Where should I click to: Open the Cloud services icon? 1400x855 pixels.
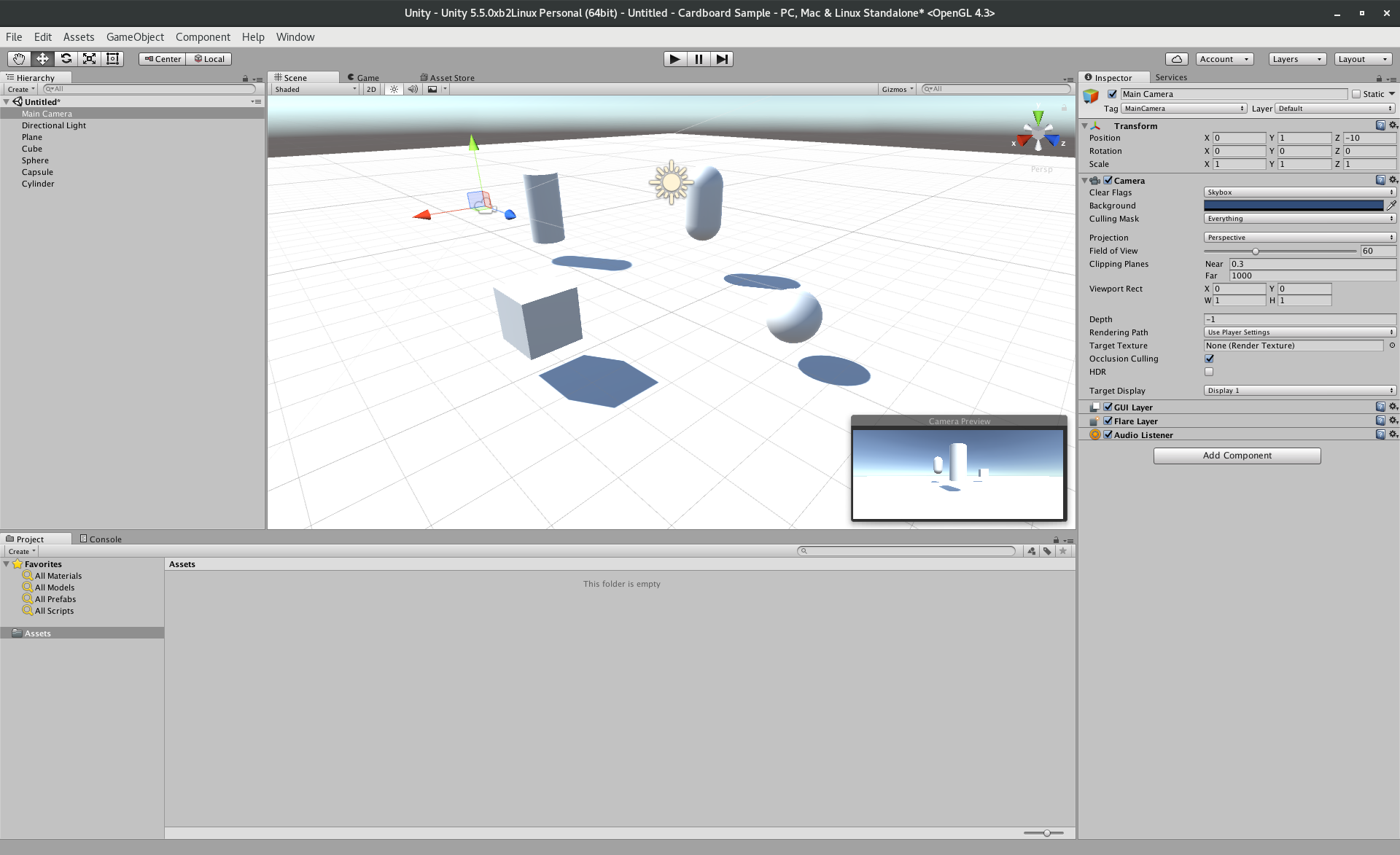click(1176, 59)
